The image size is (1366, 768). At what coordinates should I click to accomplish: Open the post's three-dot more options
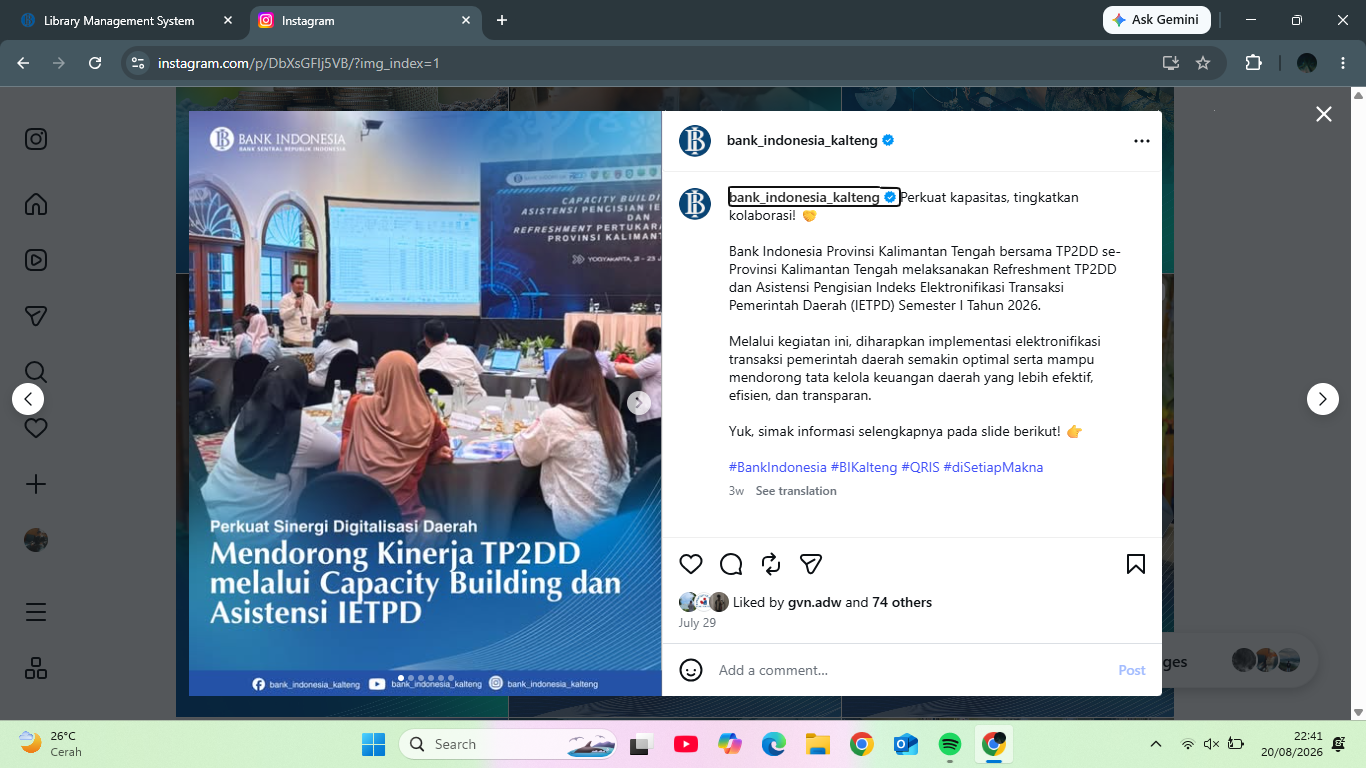(x=1142, y=141)
